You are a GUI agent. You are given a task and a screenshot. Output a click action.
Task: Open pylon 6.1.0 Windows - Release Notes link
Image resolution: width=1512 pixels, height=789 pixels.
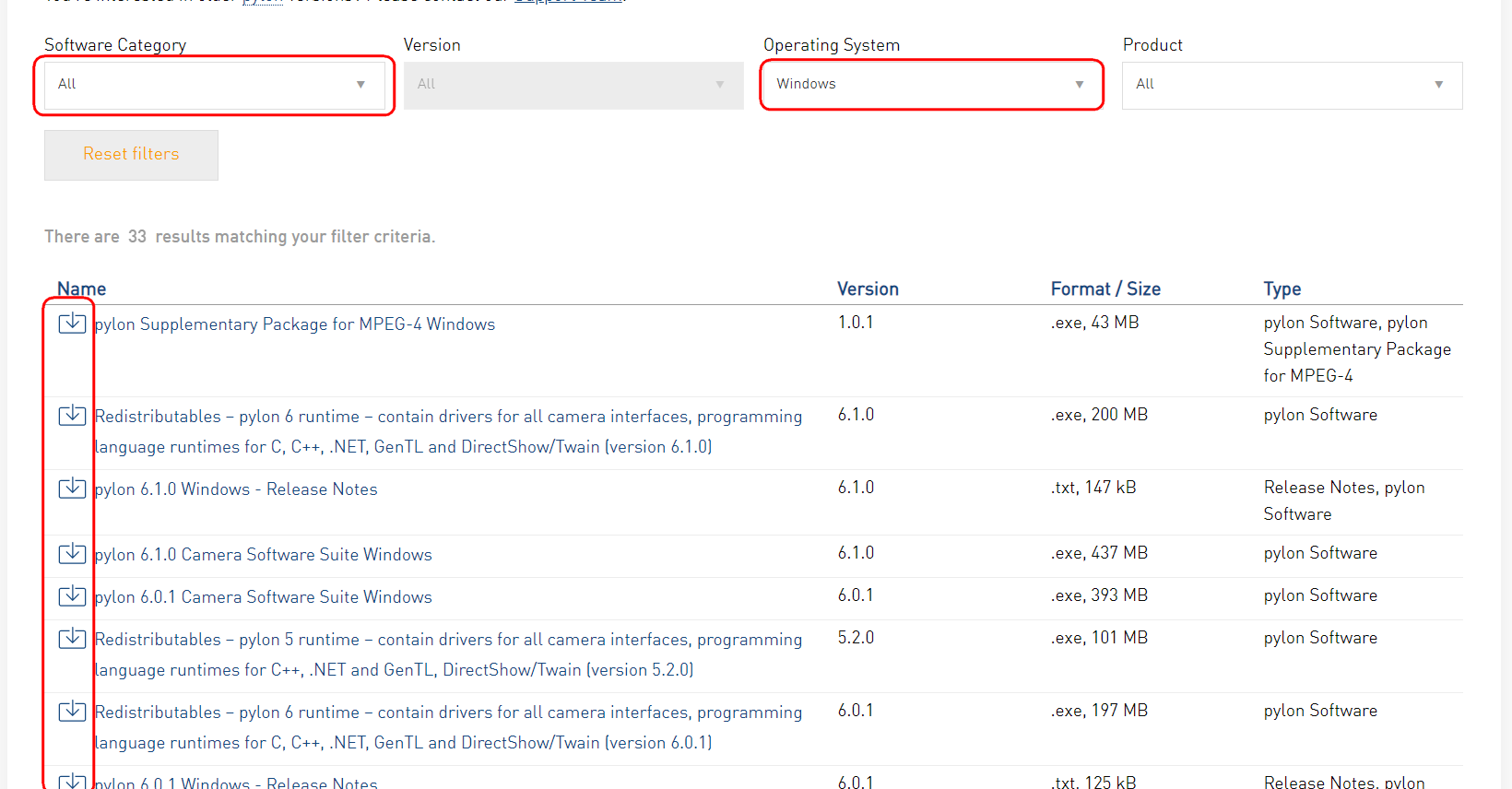(236, 489)
